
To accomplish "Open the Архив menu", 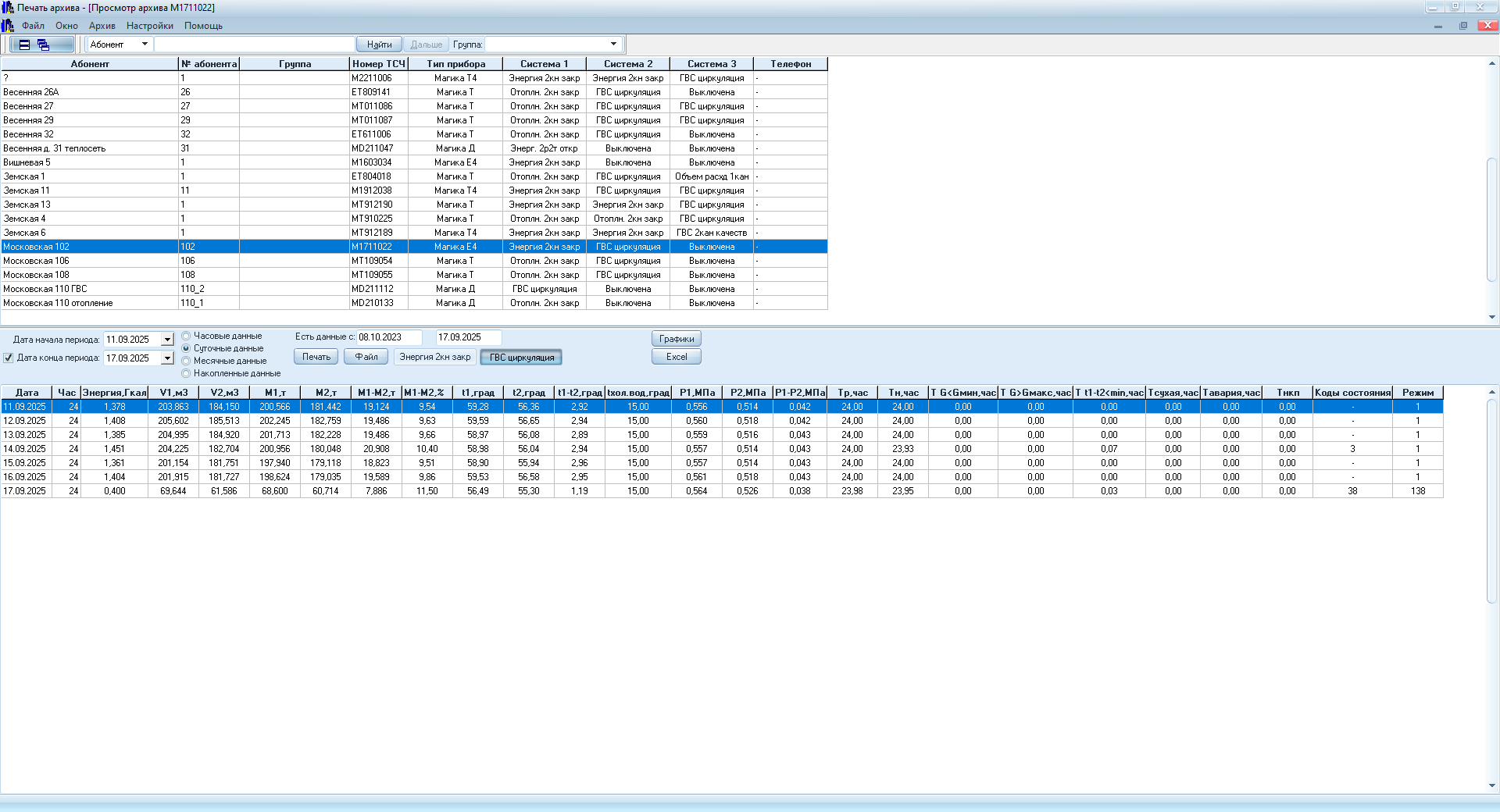I will (x=102, y=26).
